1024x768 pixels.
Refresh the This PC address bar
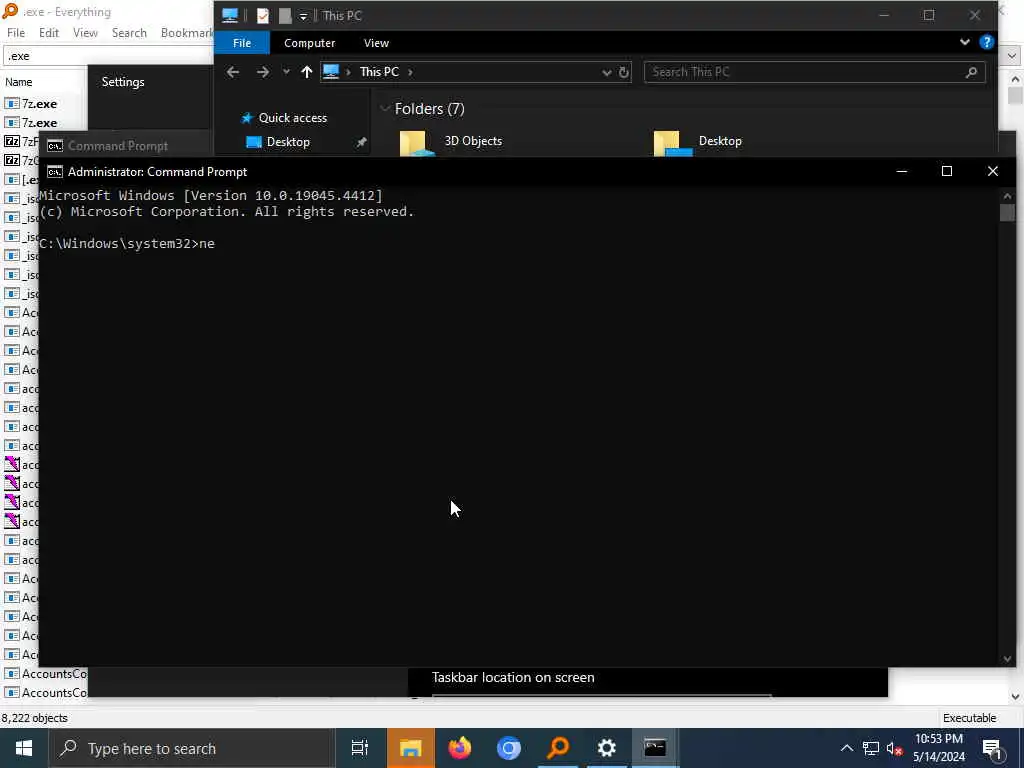624,72
